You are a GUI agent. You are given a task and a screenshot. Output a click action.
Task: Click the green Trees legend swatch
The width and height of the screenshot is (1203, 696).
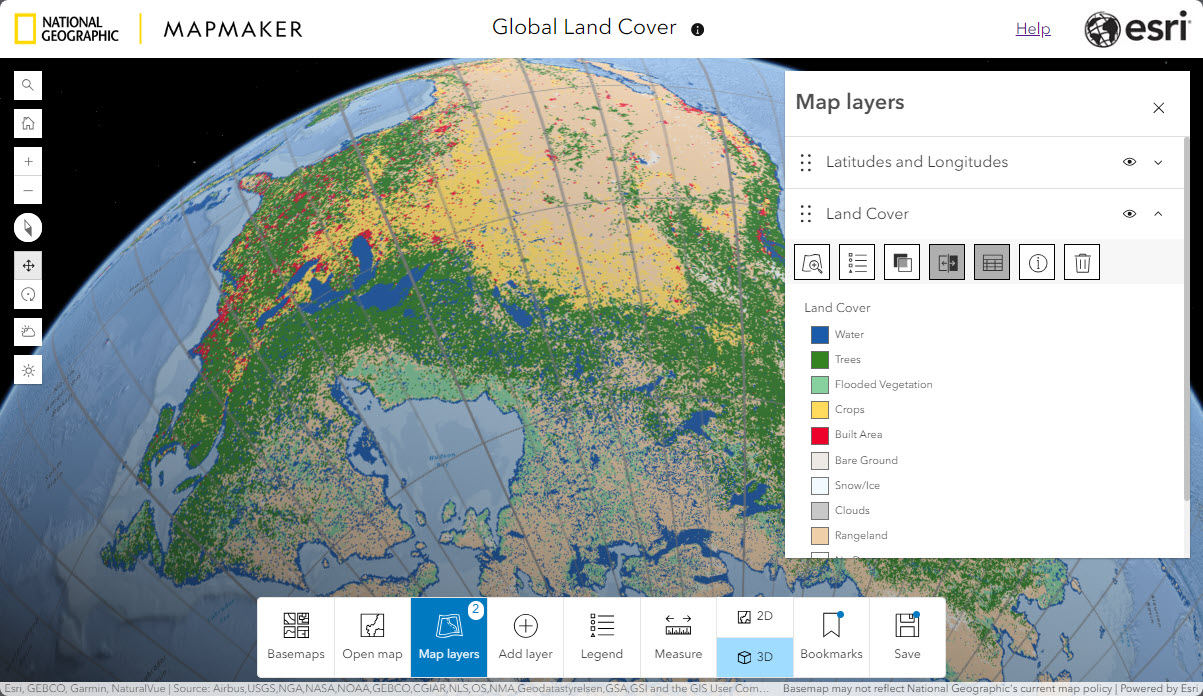820,360
